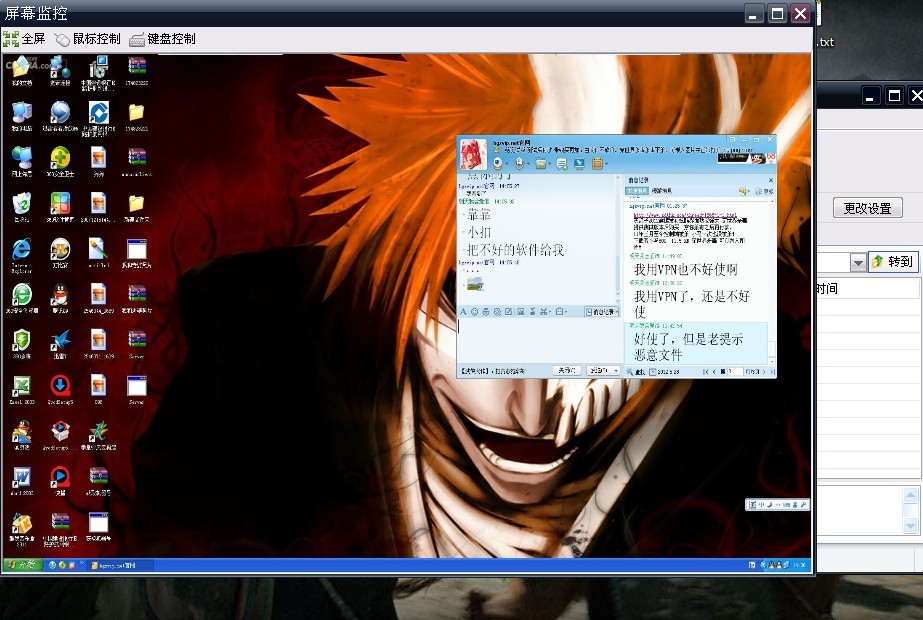Image resolution: width=923 pixels, height=620 pixels.
Task: Click the 时间 column header
Action: pyautogui.click(x=826, y=289)
